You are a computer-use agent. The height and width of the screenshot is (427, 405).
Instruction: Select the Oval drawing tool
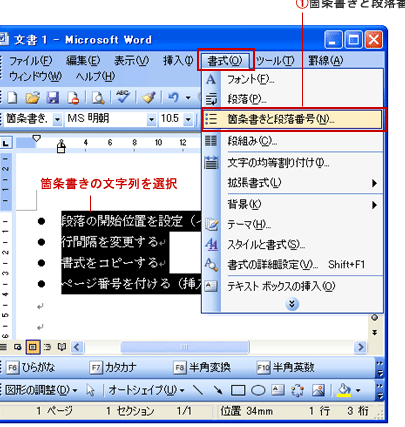pos(258,390)
